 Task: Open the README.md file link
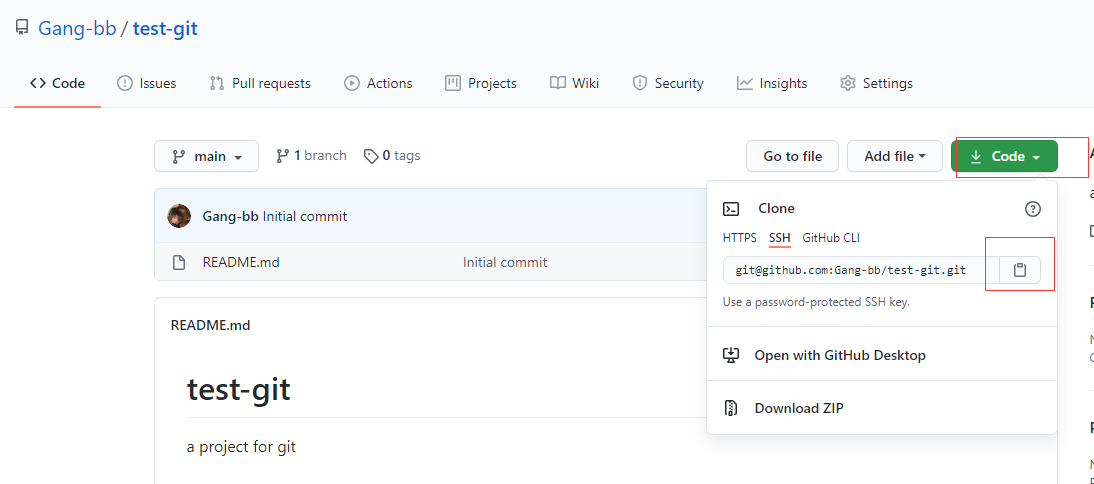(x=241, y=263)
